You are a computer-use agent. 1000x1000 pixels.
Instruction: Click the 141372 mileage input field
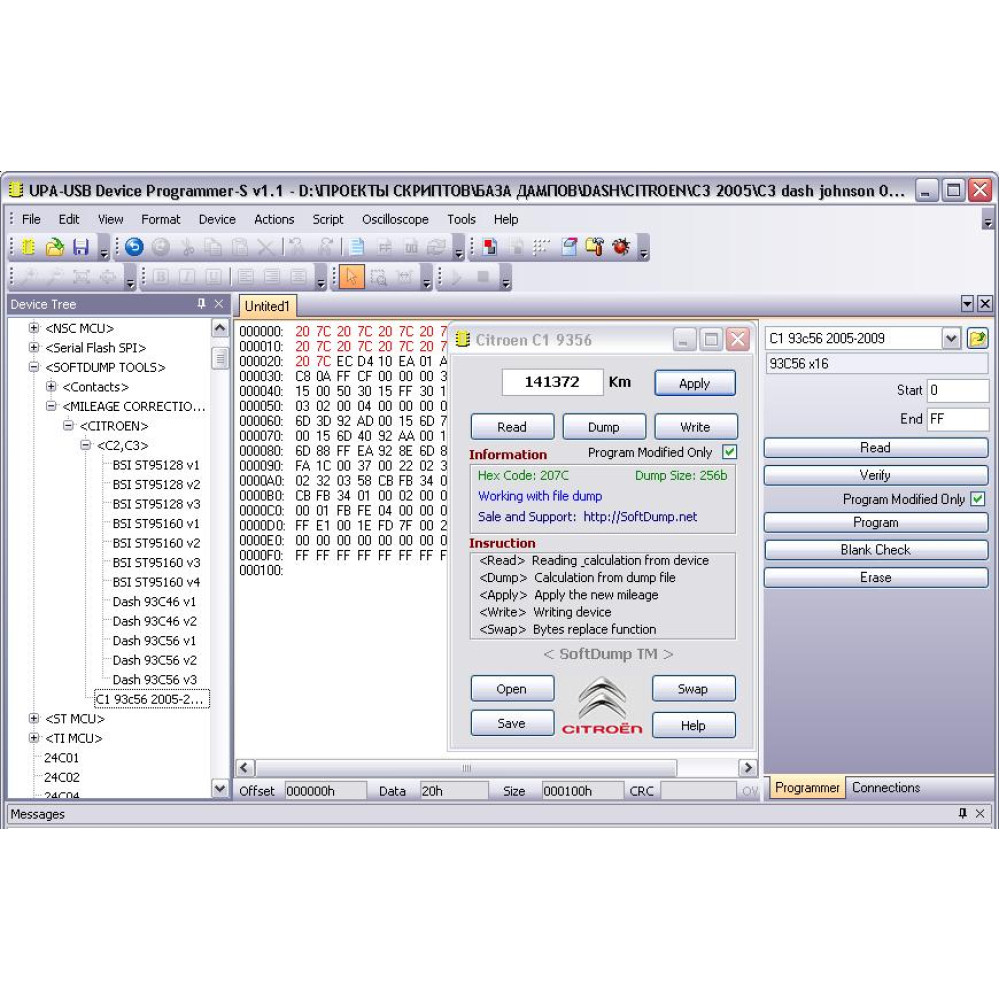click(552, 382)
